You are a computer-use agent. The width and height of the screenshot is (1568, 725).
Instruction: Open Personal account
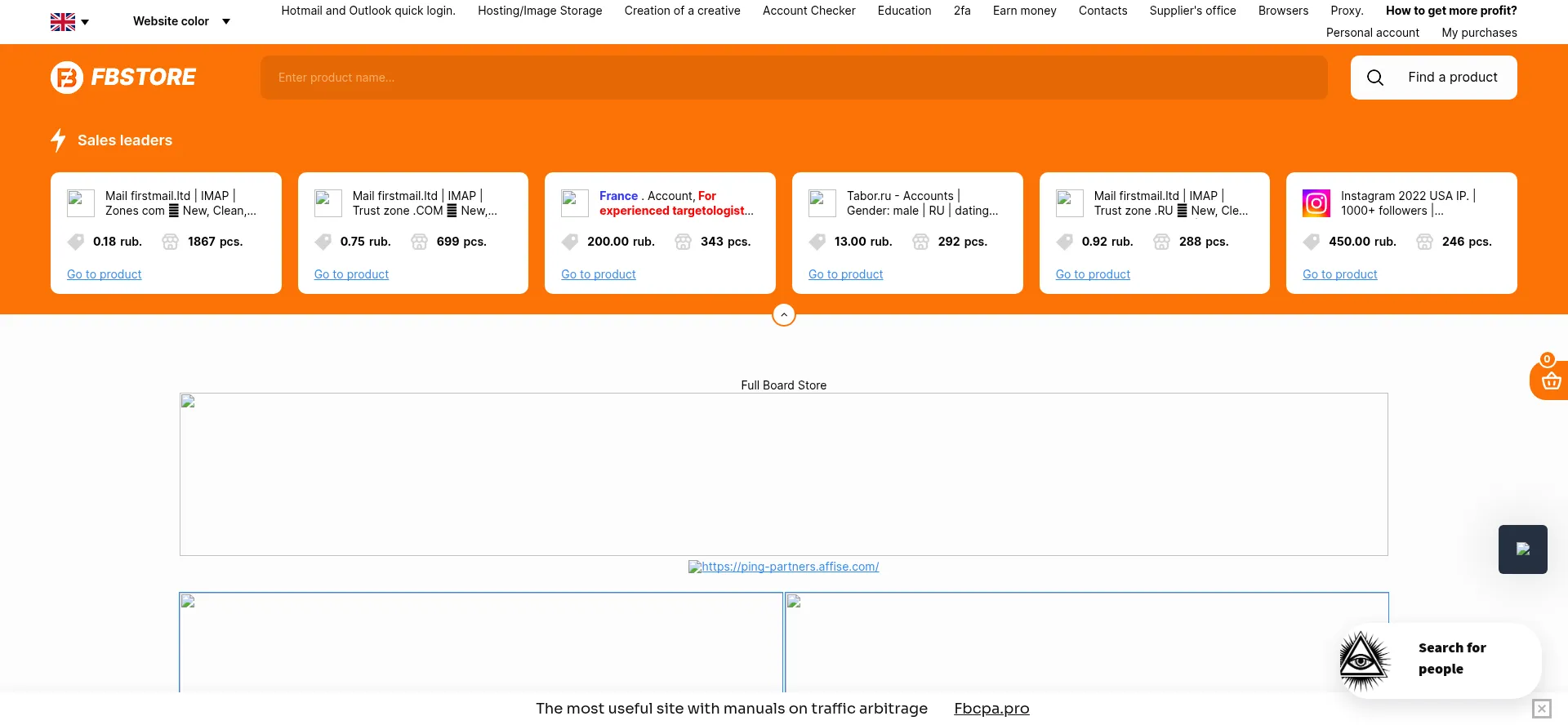[x=1372, y=33]
